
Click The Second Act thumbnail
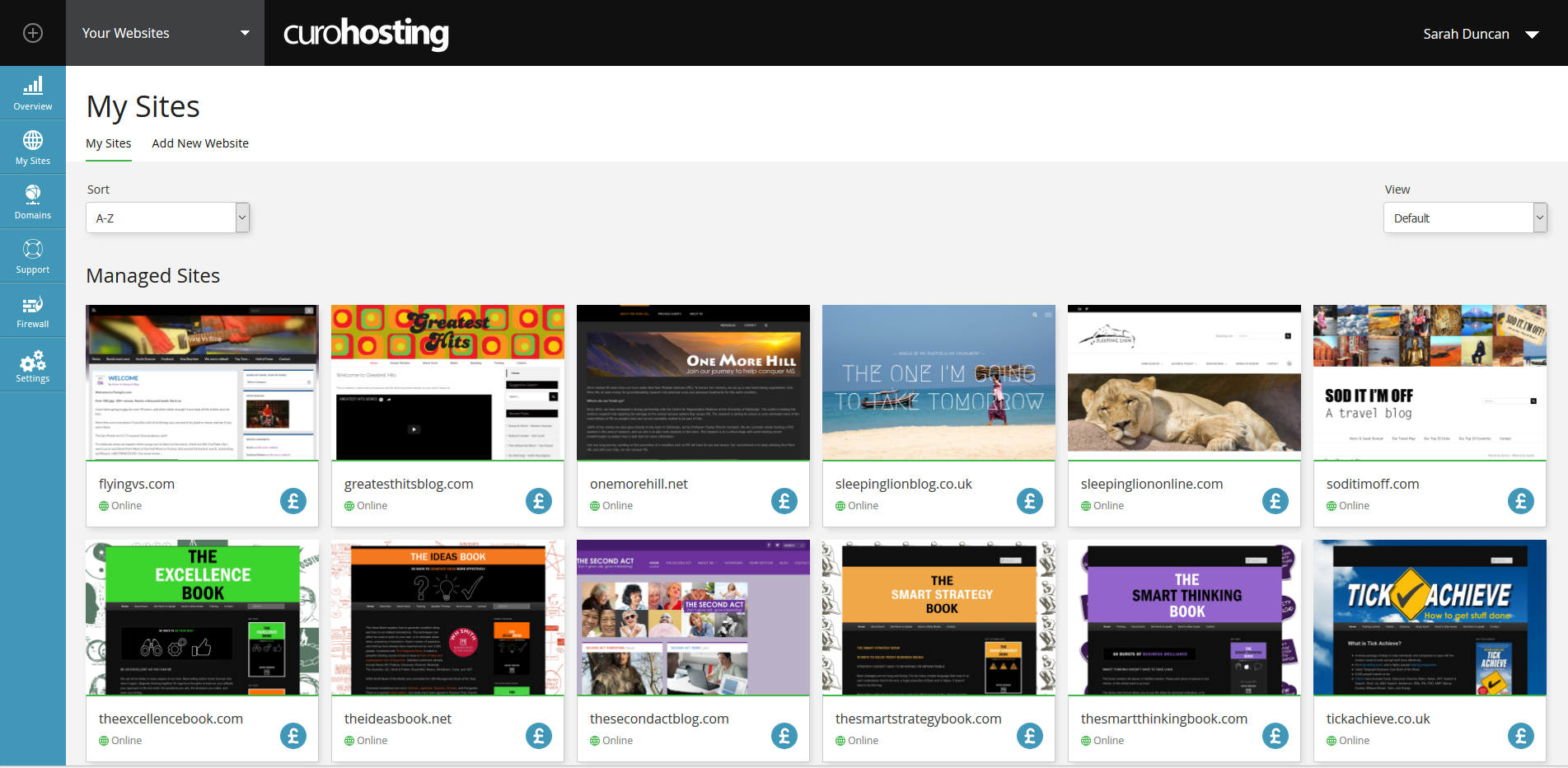693,617
